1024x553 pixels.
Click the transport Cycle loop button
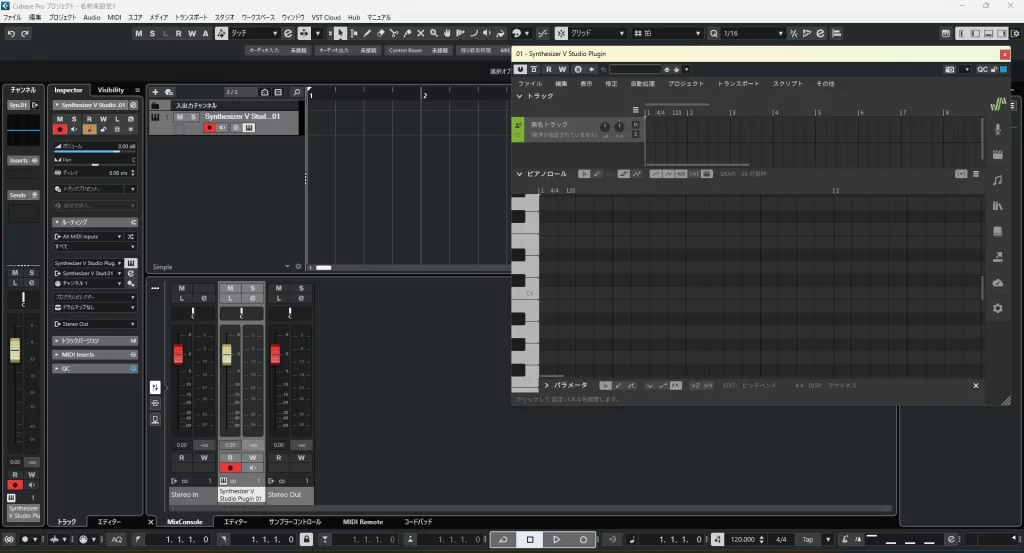tap(503, 539)
